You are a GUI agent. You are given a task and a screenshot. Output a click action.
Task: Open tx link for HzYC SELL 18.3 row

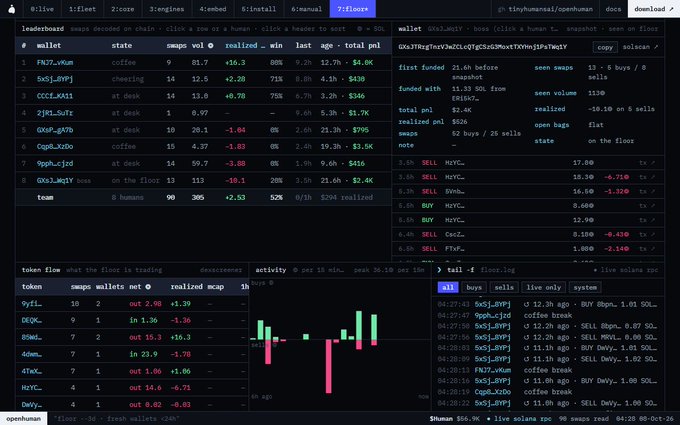click(x=647, y=177)
